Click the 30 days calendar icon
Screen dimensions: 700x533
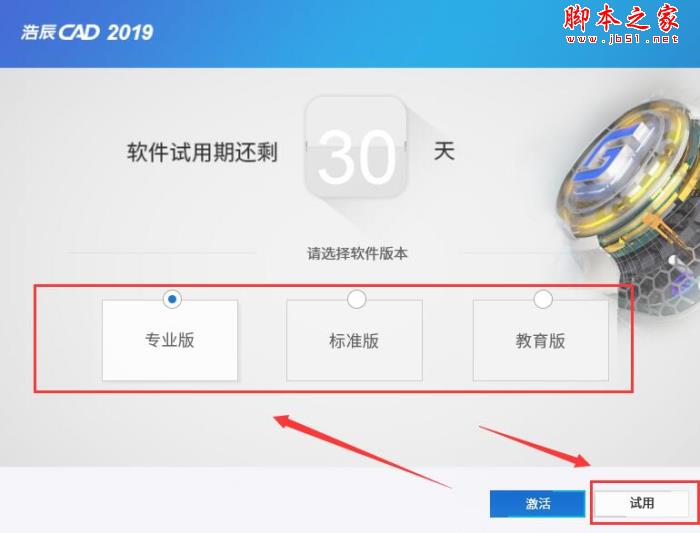point(356,147)
